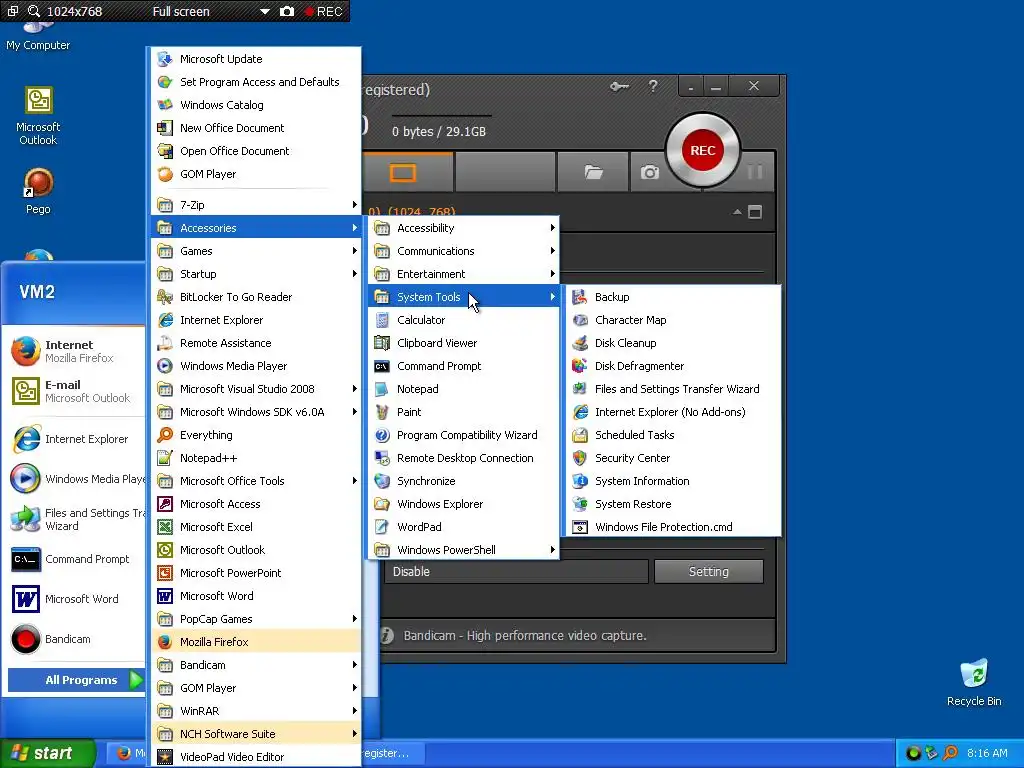1024x768 pixels.
Task: Expand the PopCap Games submenu
Action: (256, 619)
